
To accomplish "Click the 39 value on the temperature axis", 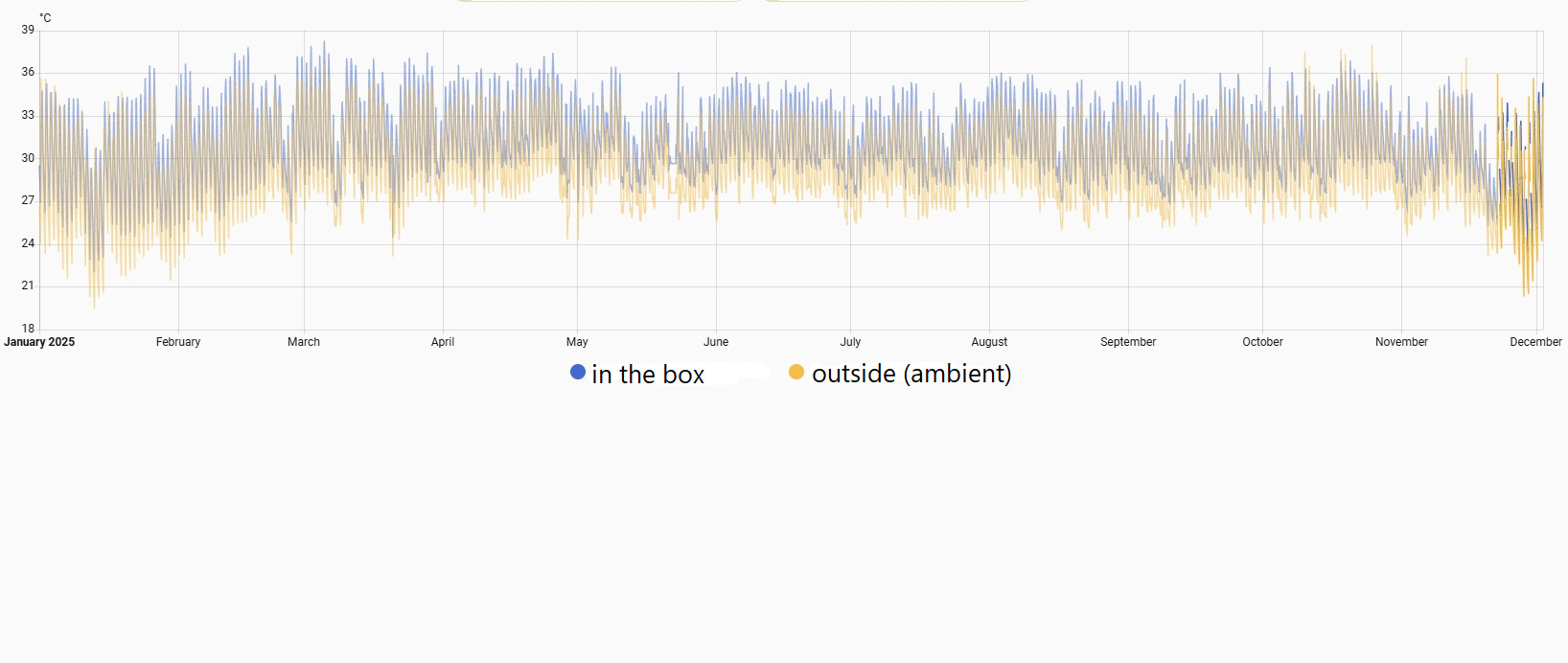I will 28,30.
